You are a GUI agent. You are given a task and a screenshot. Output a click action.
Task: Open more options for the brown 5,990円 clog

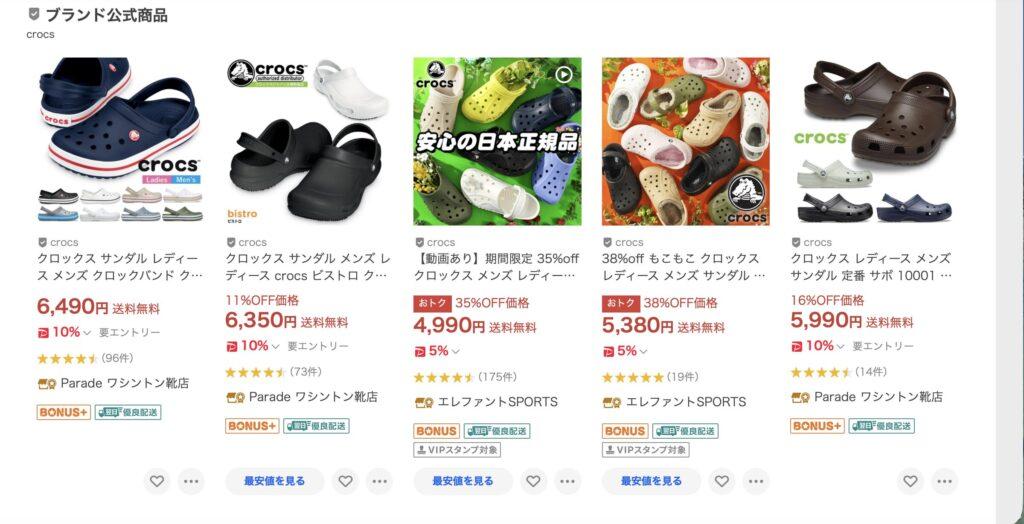click(944, 482)
